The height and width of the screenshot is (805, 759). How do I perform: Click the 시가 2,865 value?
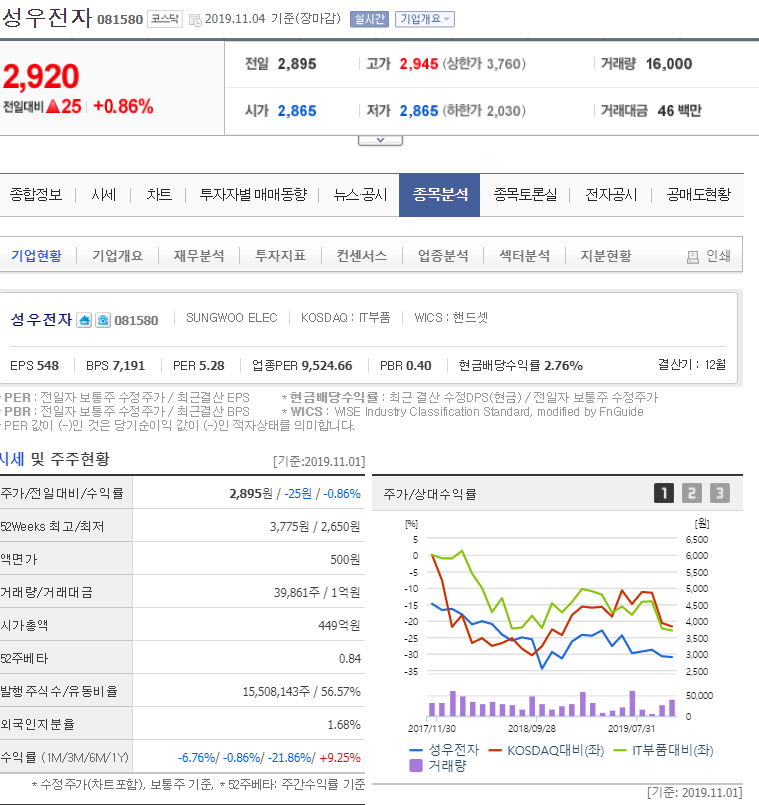297,111
